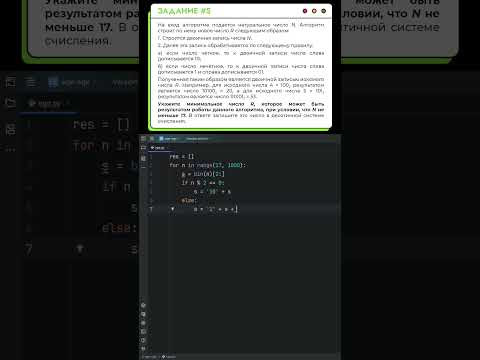Click the 'if n % 2 == 0:' line
The width and height of the screenshot is (480, 360).
[203, 183]
